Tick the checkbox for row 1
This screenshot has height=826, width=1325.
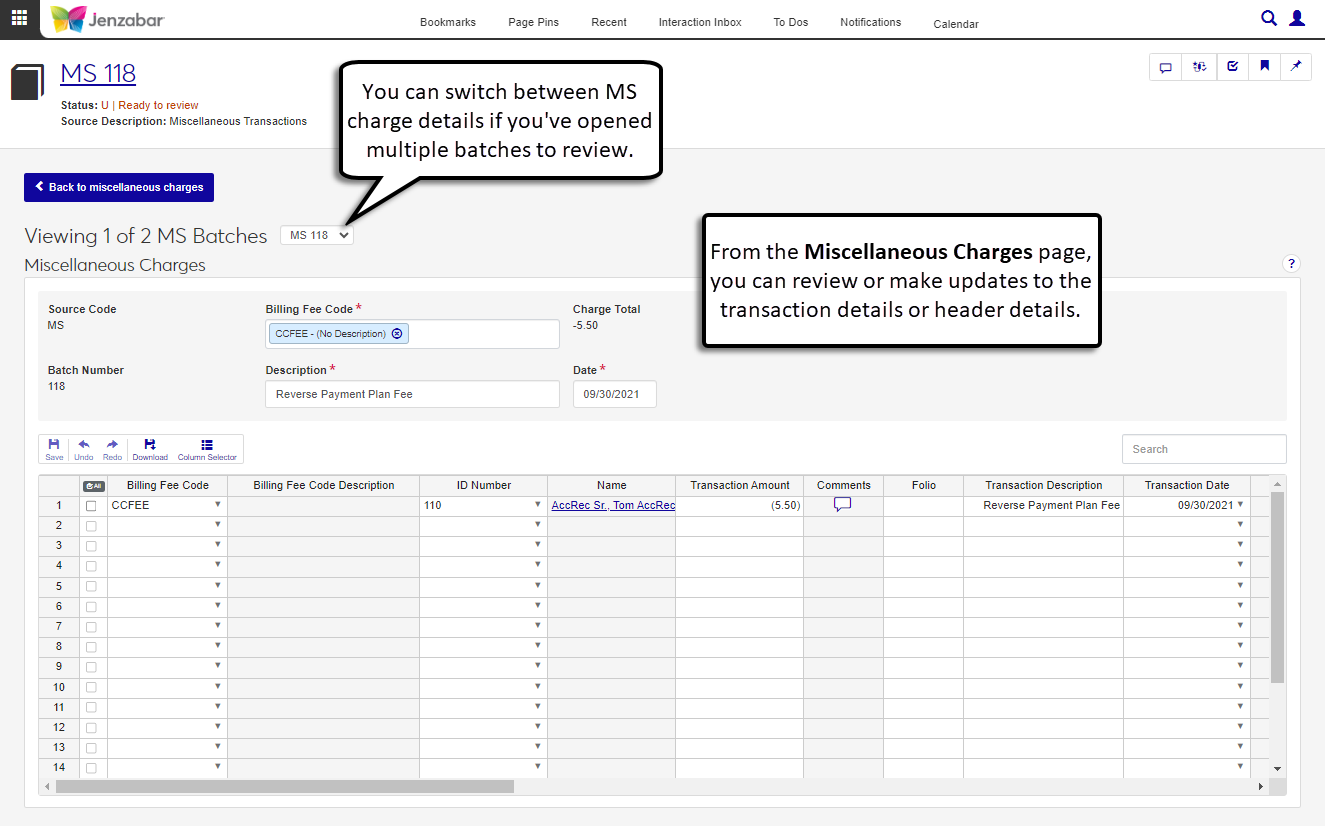tap(91, 506)
